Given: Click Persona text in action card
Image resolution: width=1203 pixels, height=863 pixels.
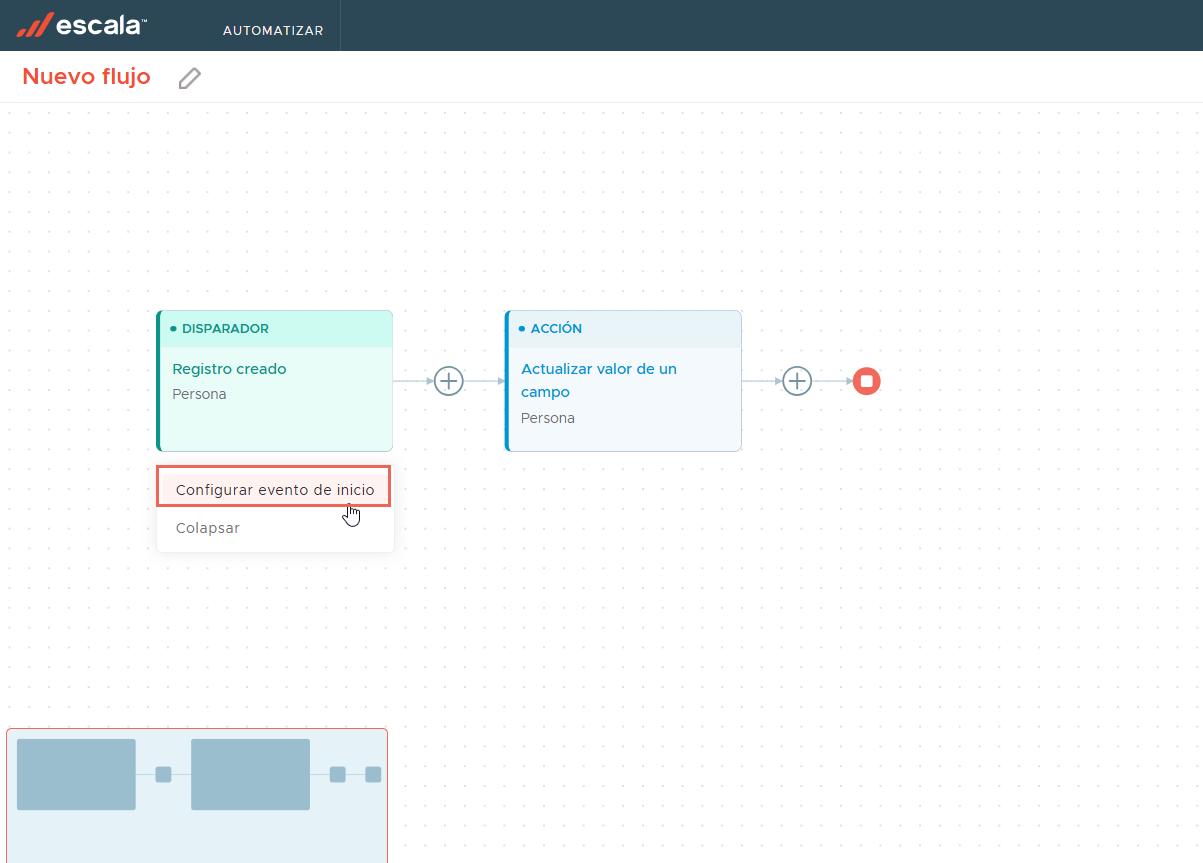Looking at the screenshot, I should (548, 418).
